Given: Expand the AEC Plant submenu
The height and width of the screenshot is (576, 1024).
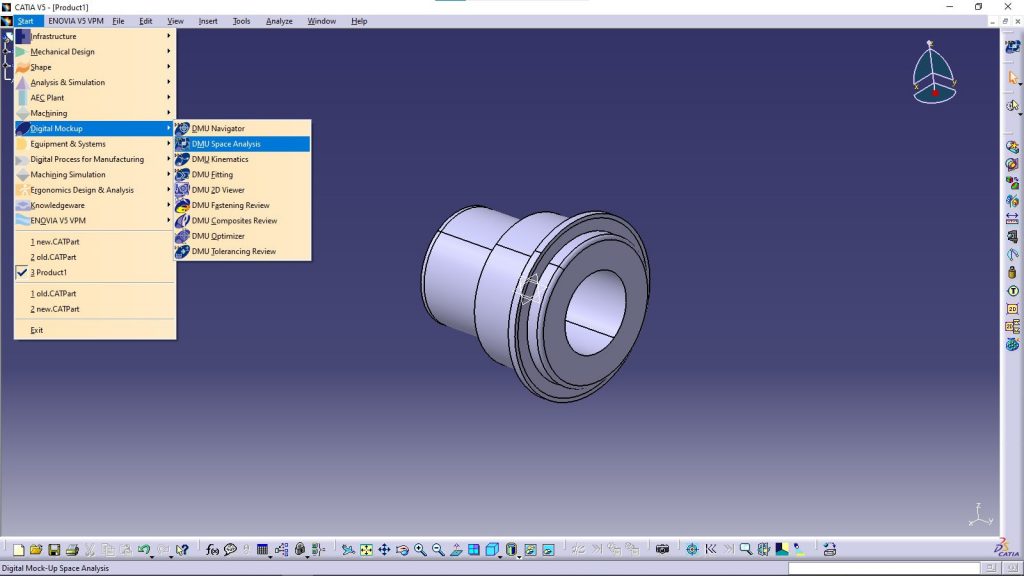Looking at the screenshot, I should point(95,98).
